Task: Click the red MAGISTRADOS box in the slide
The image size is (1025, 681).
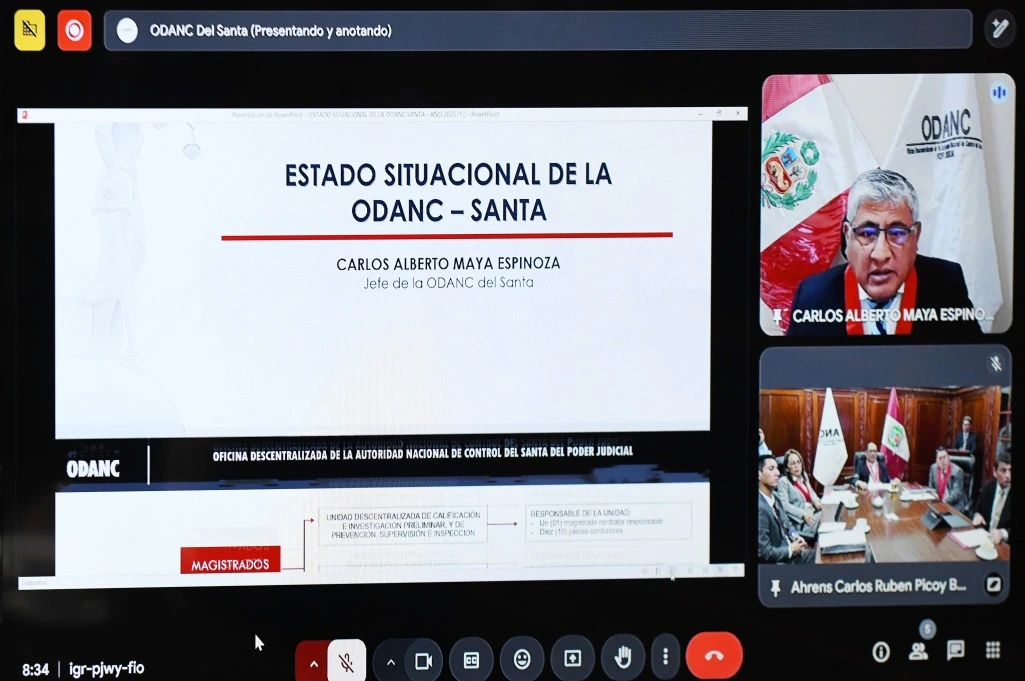Action: click(230, 561)
